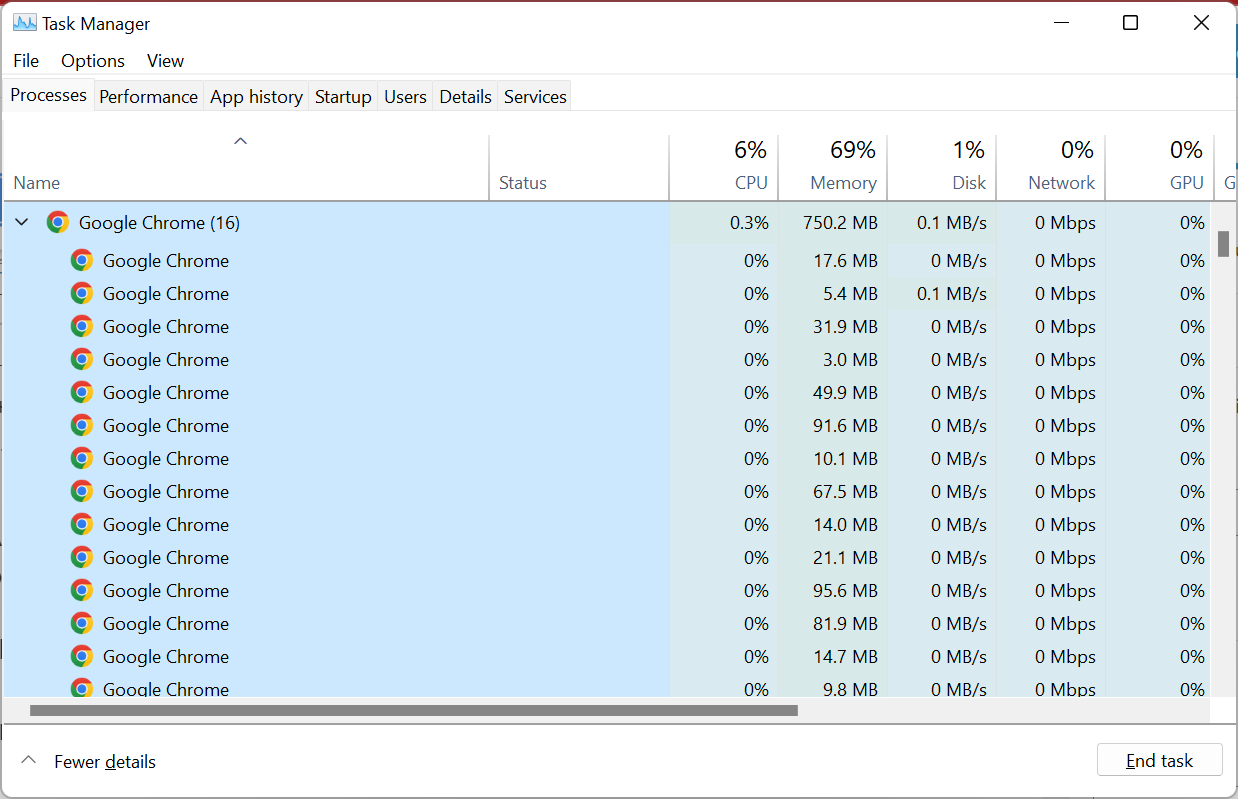Open the Options menu
The width and height of the screenshot is (1238, 799).
93,61
